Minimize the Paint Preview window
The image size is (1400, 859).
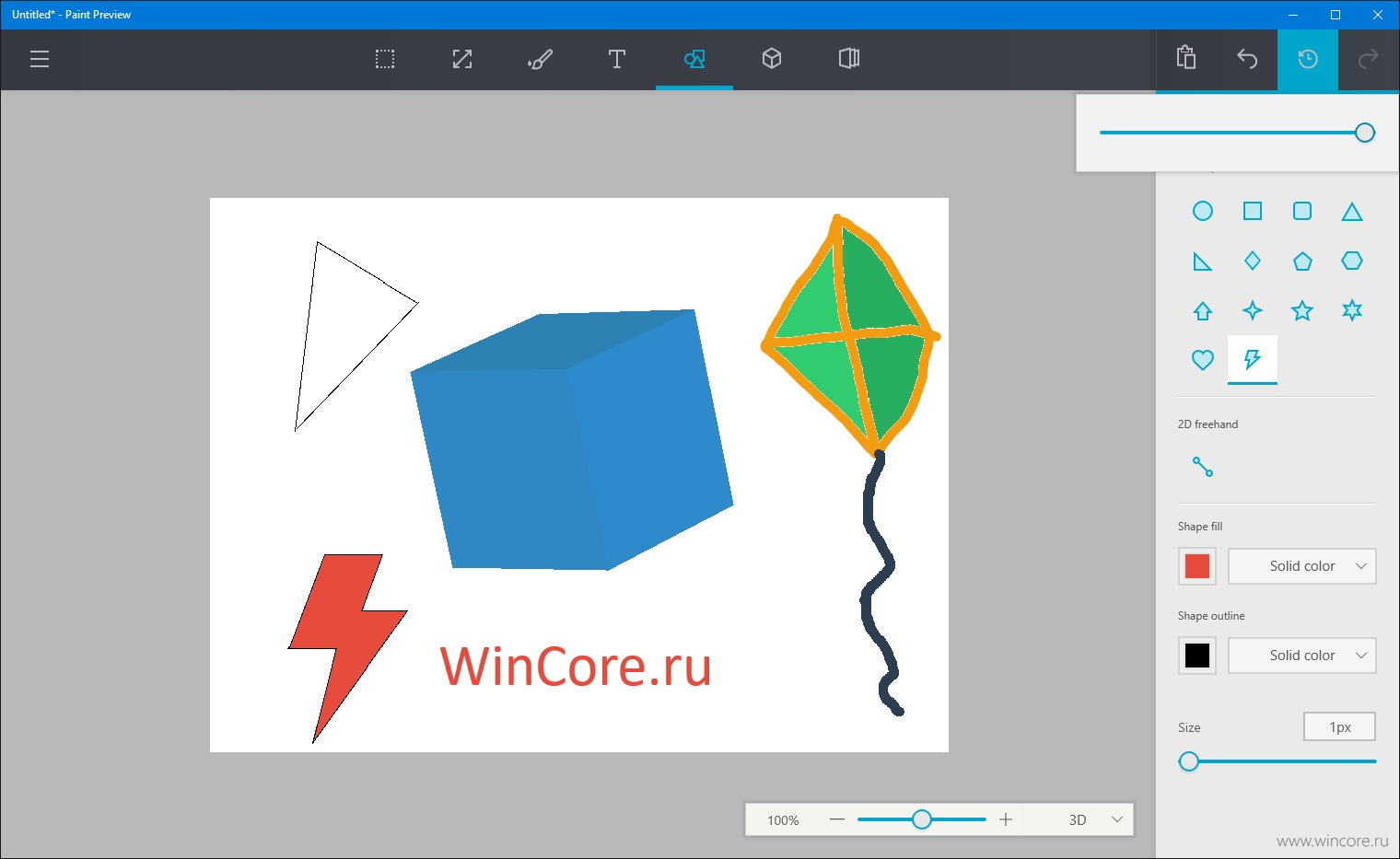[x=1293, y=15]
